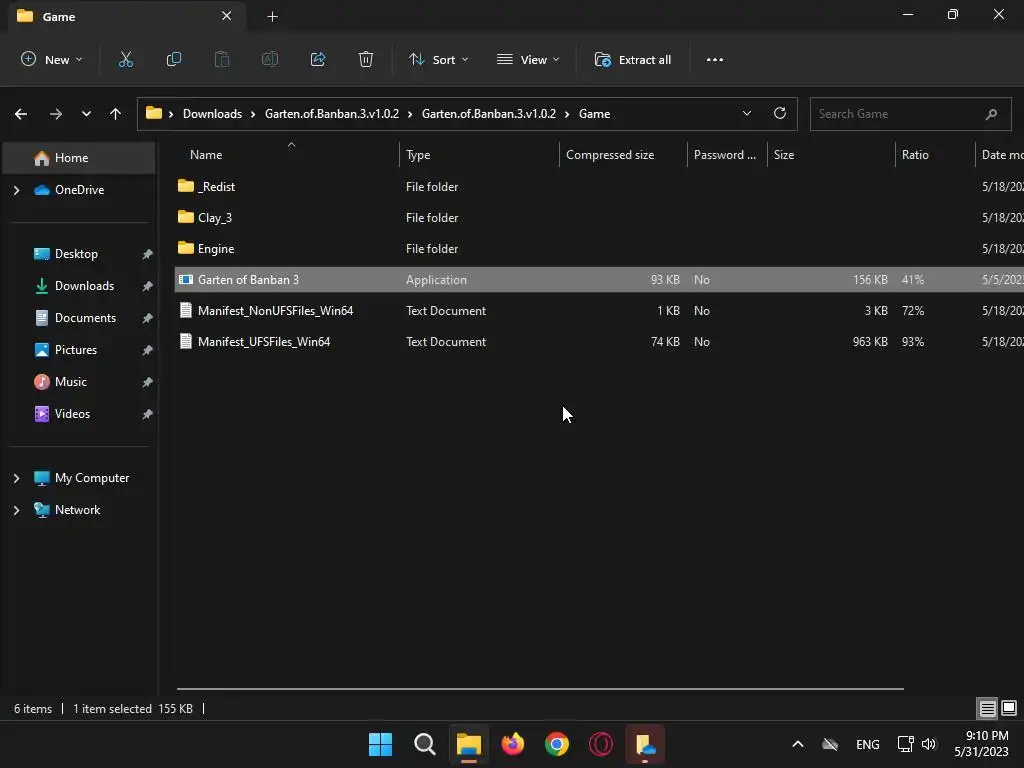Go forward with the right arrow
This screenshot has height=768, width=1024.
[x=56, y=114]
